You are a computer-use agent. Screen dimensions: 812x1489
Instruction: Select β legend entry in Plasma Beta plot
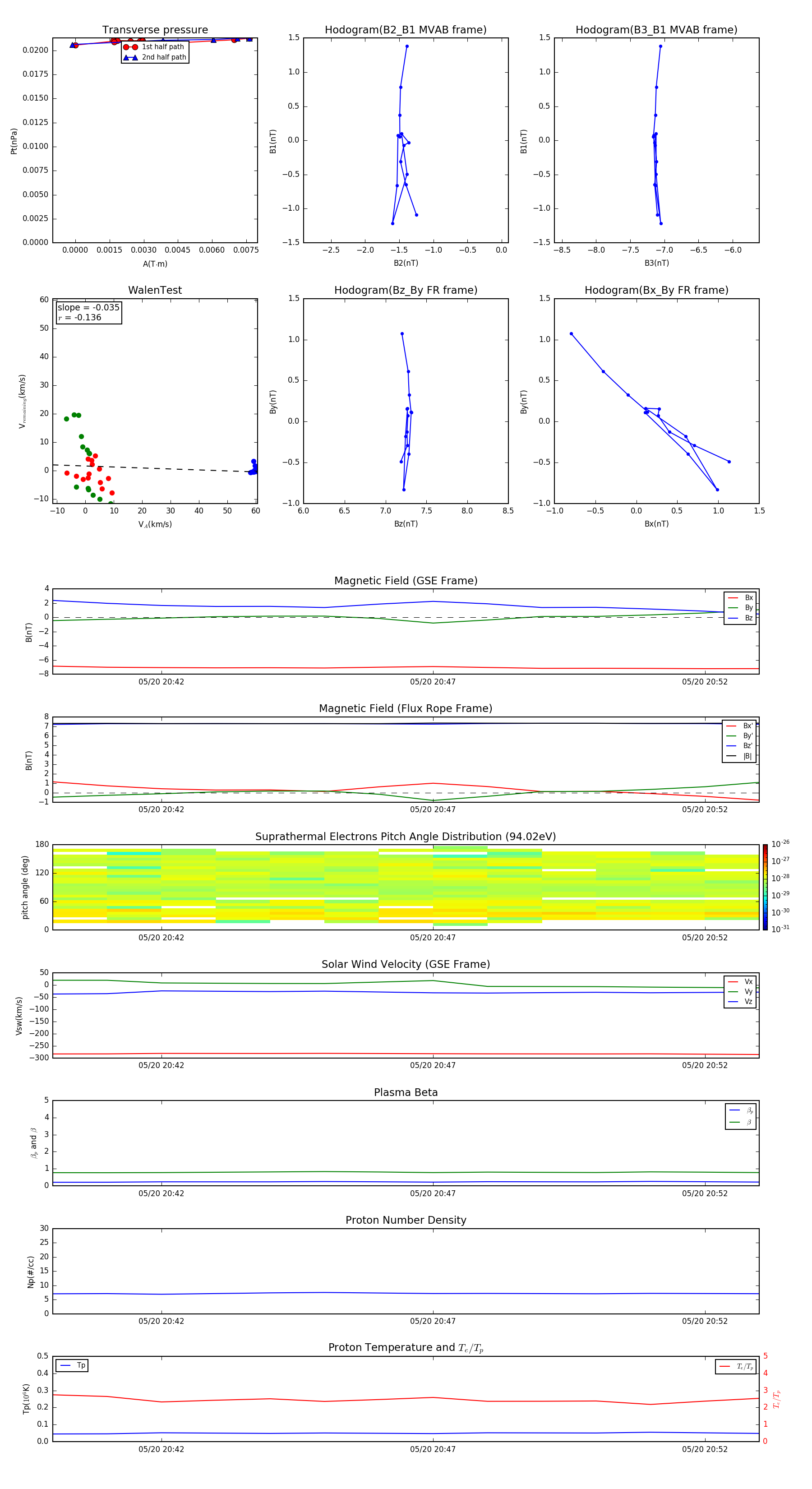(x=741, y=1123)
